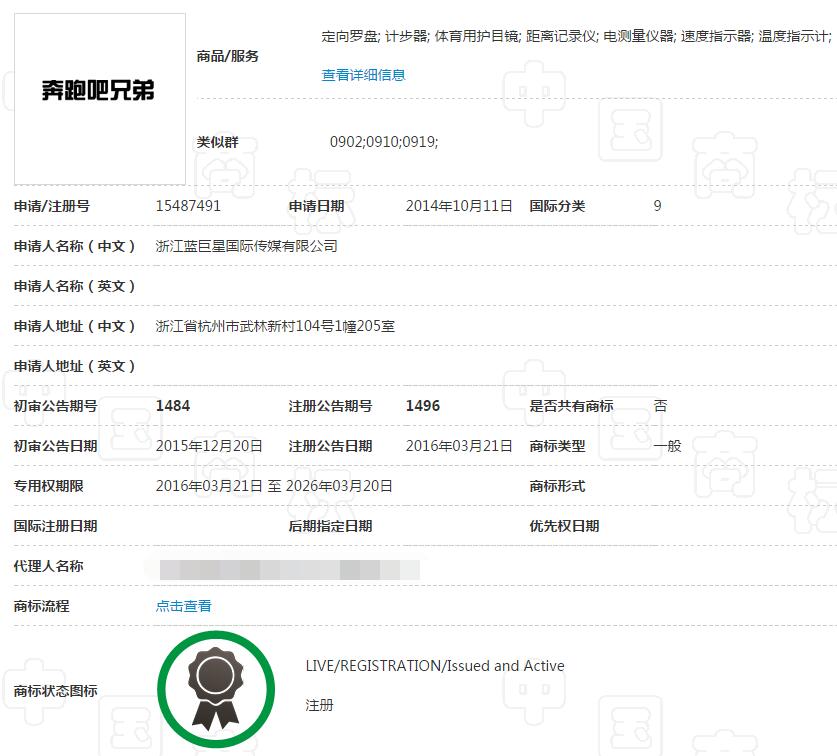Click the 商标类型 value 一般
837x756 pixels.
pyautogui.click(x=667, y=446)
